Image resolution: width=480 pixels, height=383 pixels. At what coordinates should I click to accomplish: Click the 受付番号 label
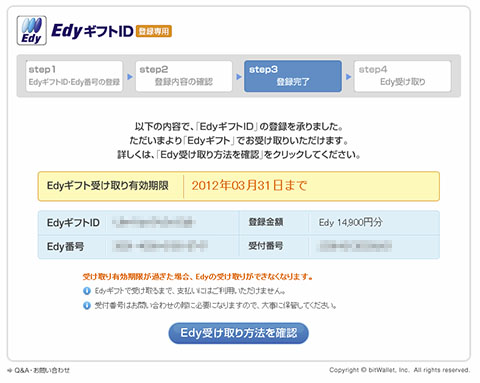pyautogui.click(x=266, y=246)
